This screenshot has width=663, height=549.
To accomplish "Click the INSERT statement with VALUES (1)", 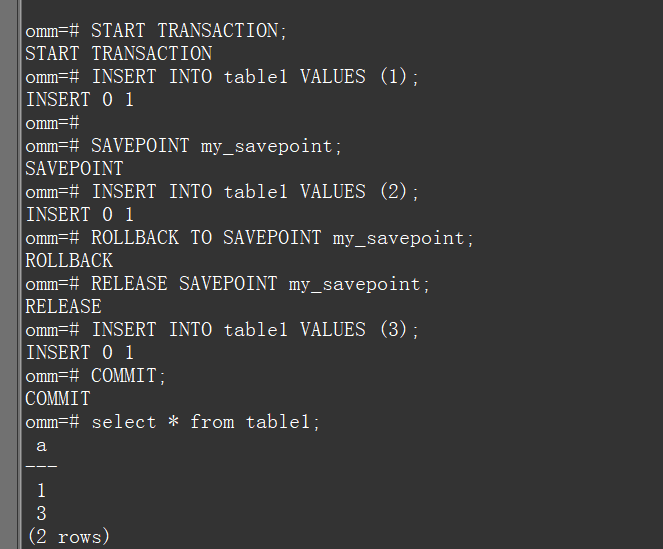I will (222, 77).
